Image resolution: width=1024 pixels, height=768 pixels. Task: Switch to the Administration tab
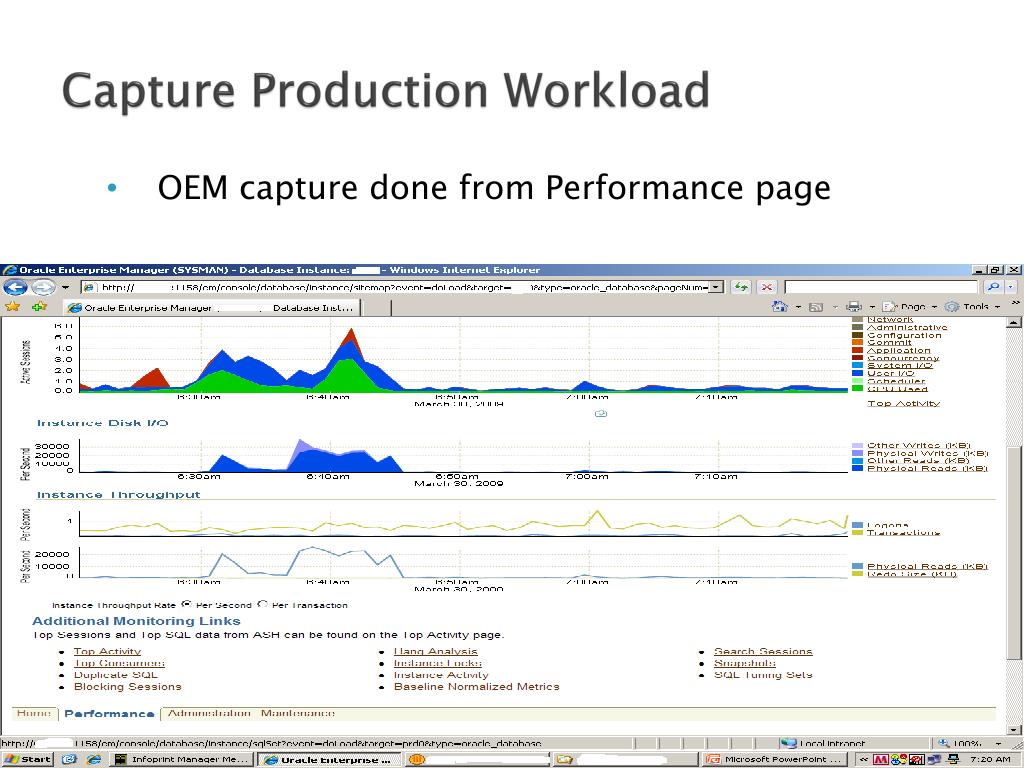coord(209,713)
